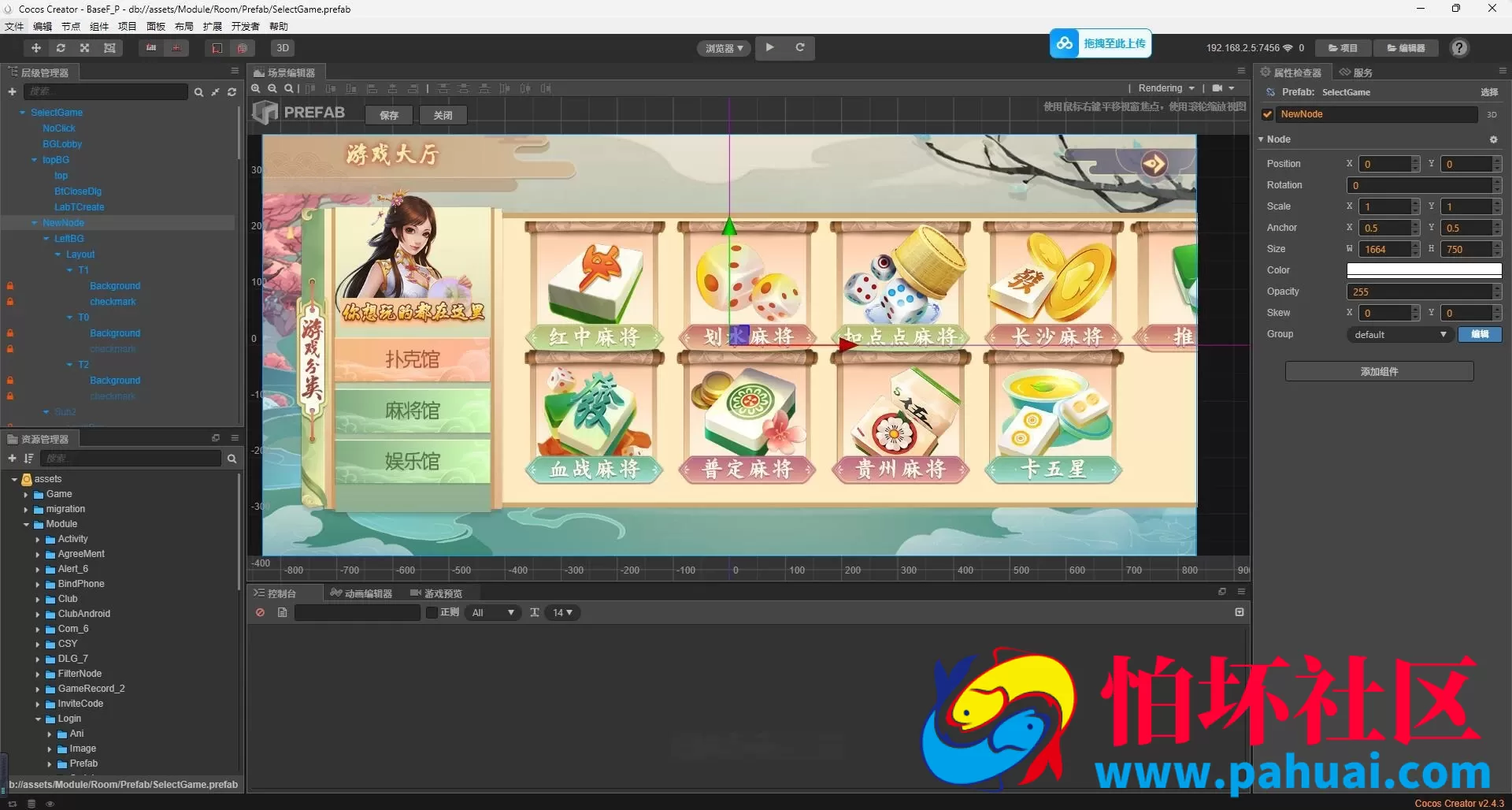Switch to the 游戏预览 game preview tab
The height and width of the screenshot is (810, 1512).
pos(437,593)
